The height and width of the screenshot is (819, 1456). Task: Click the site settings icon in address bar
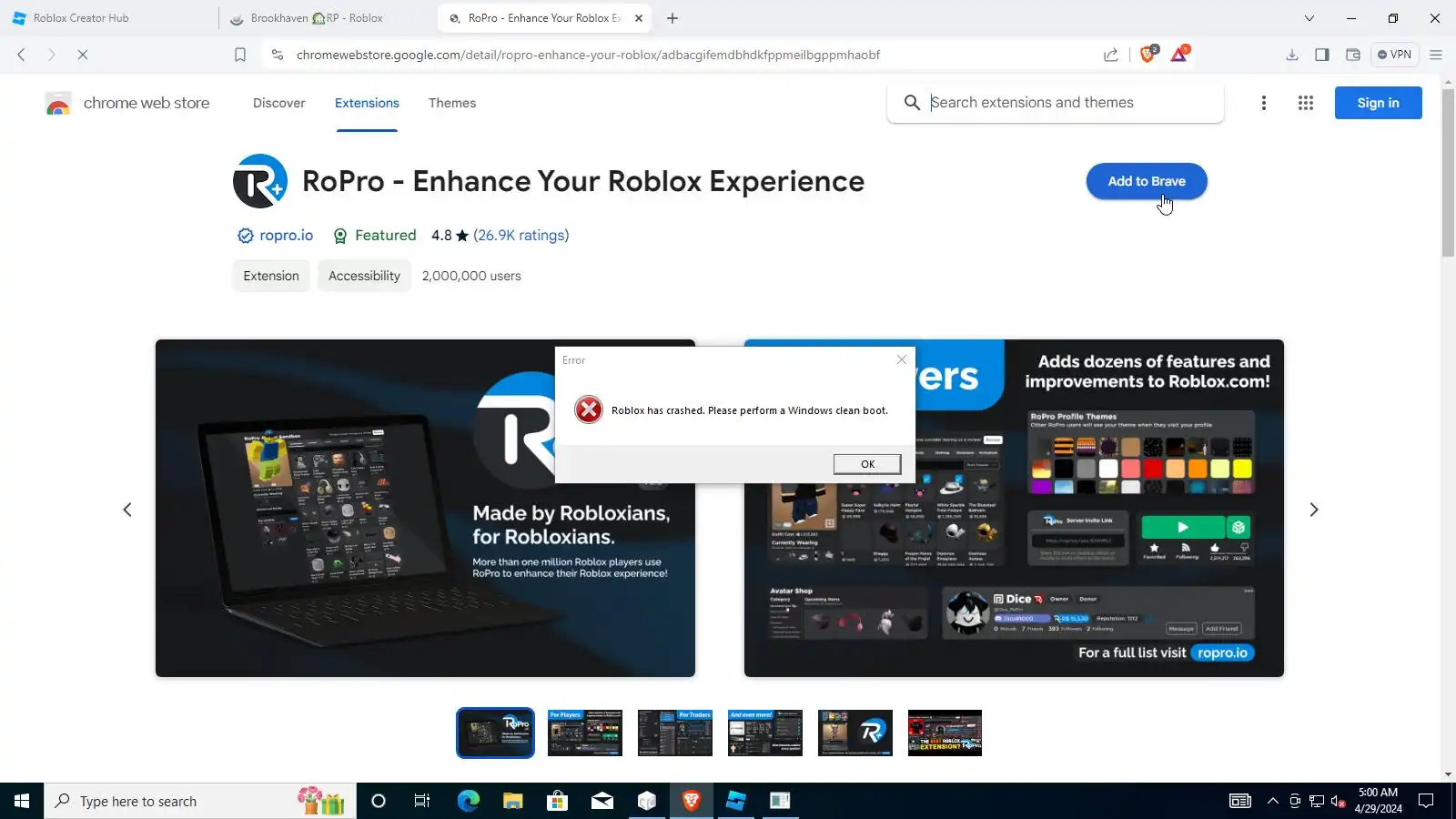(278, 55)
